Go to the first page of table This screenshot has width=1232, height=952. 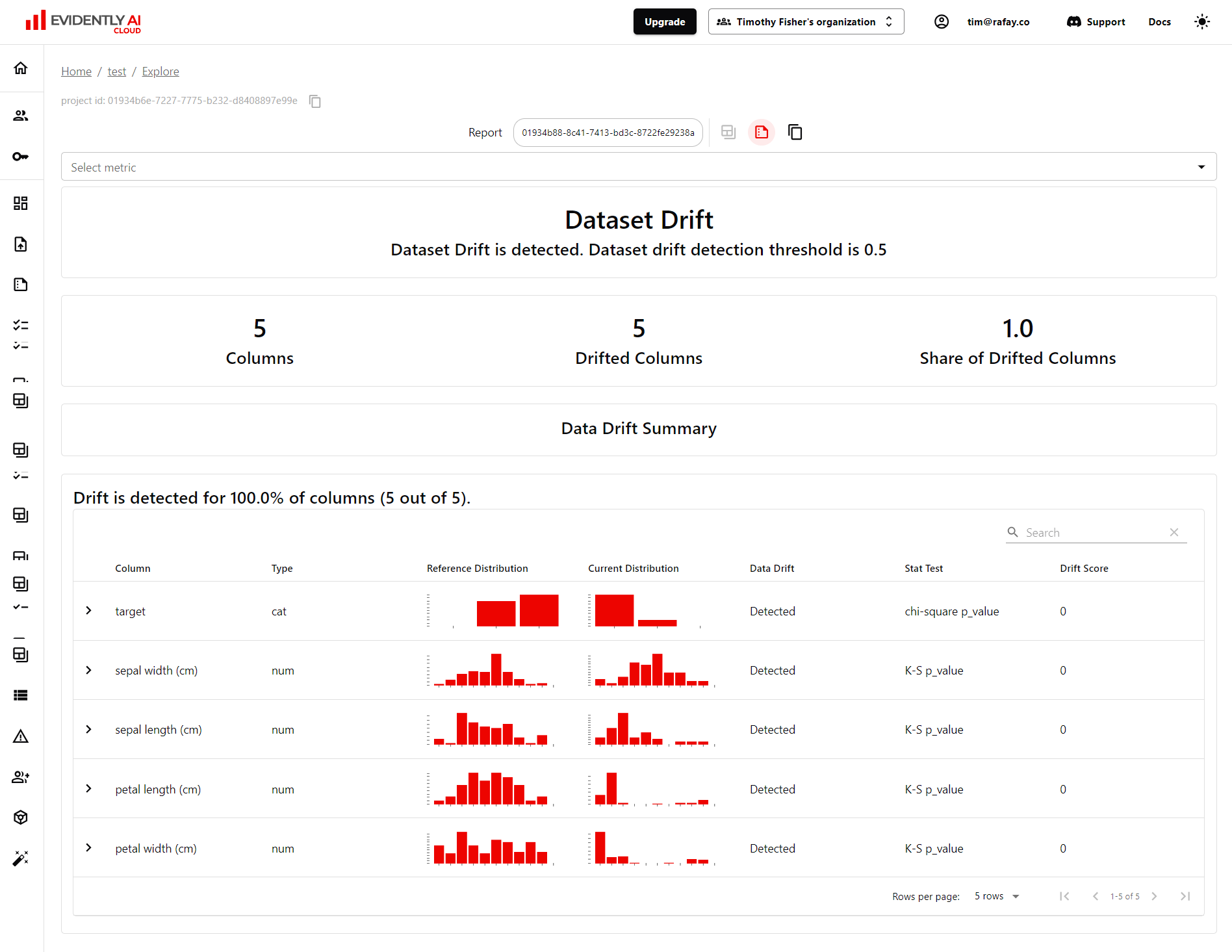tap(1064, 896)
